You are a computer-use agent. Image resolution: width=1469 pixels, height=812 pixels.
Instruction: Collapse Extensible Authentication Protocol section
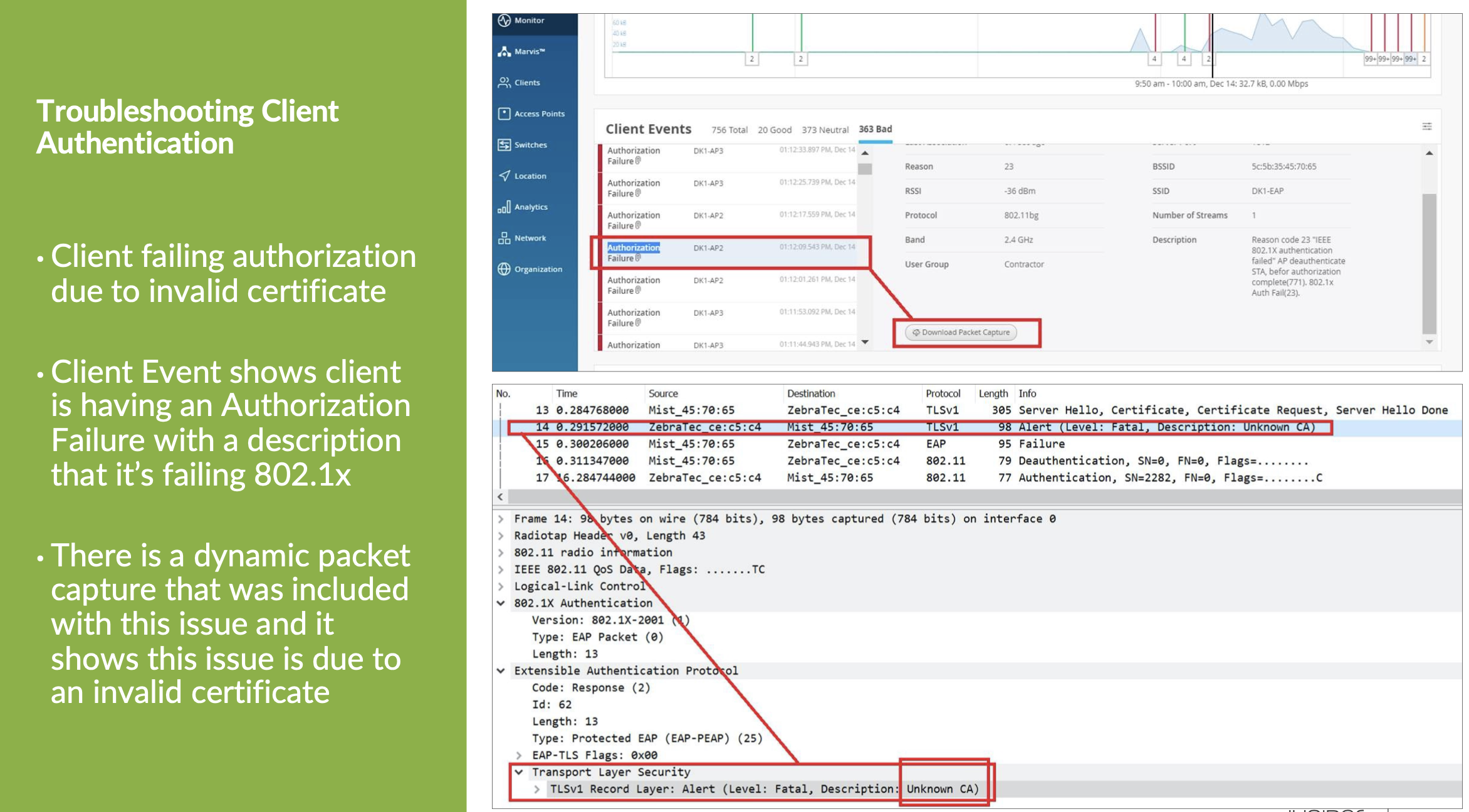point(501,670)
